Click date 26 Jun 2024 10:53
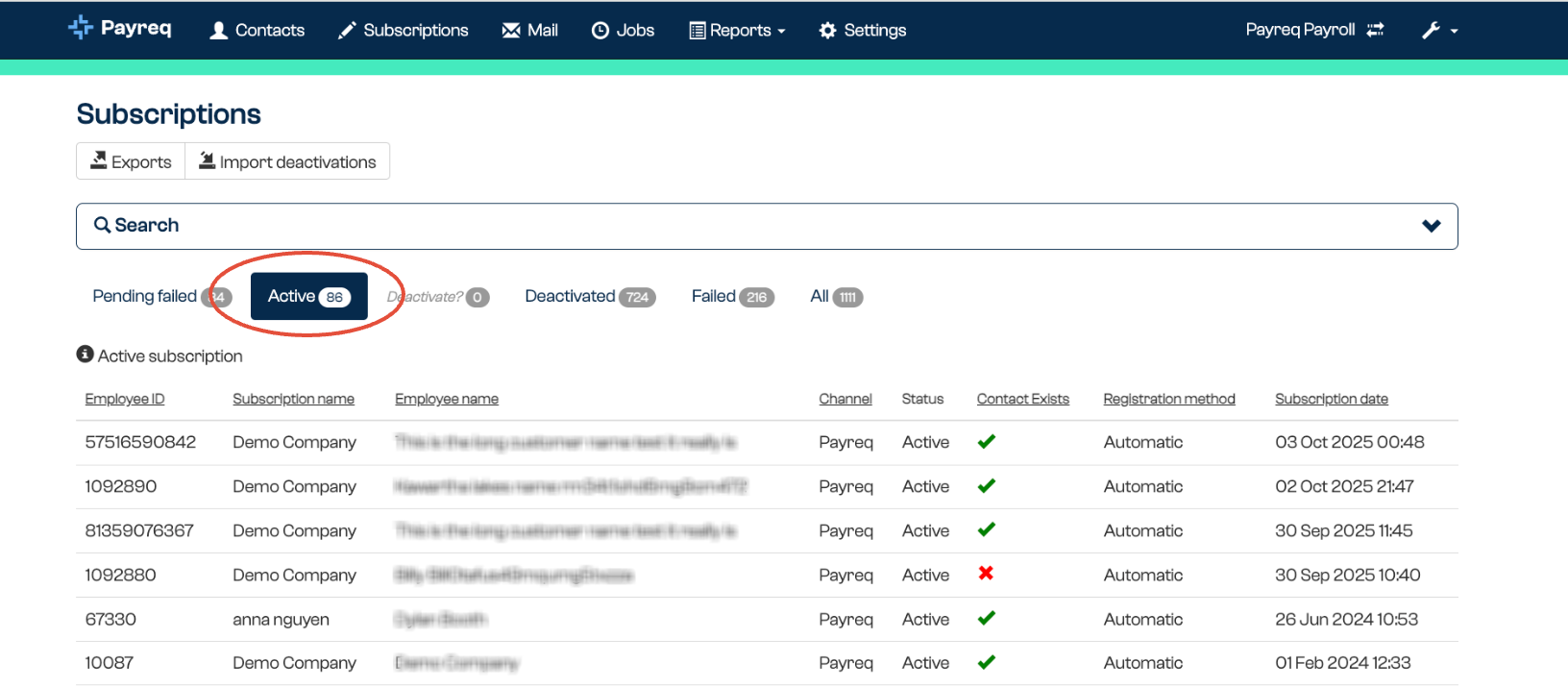Screen dimensions: 1568x687 [1347, 619]
